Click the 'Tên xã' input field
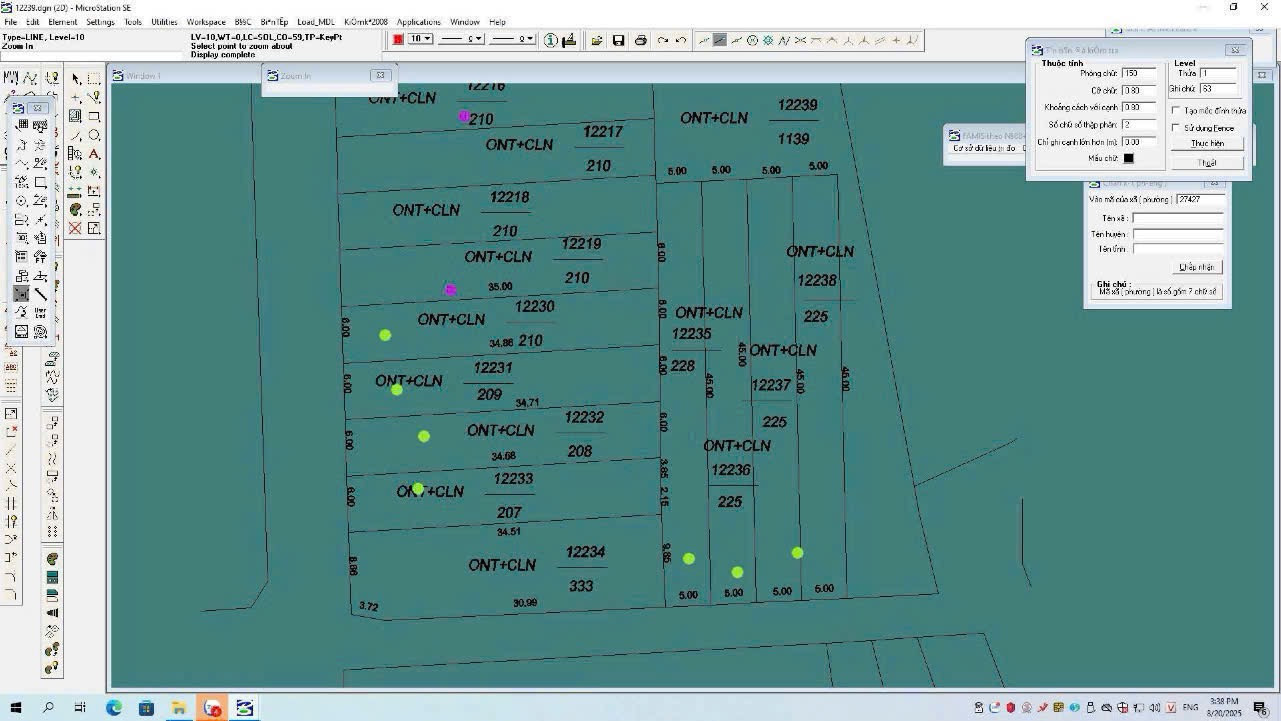This screenshot has height=721, width=1281. point(1177,218)
